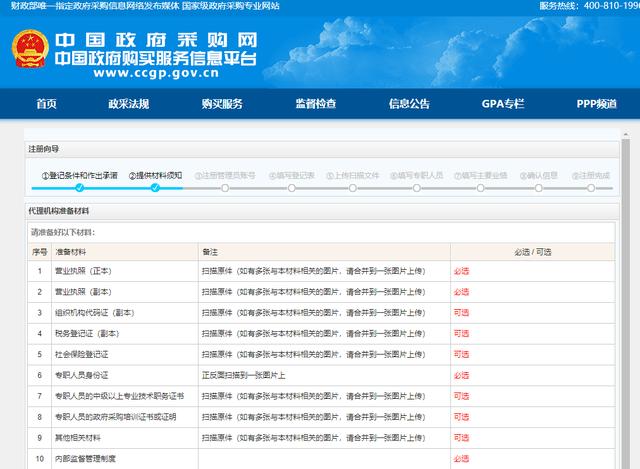Screen dimensions: 640x469
Task: Open the 首页 navigation tab
Action: click(46, 104)
